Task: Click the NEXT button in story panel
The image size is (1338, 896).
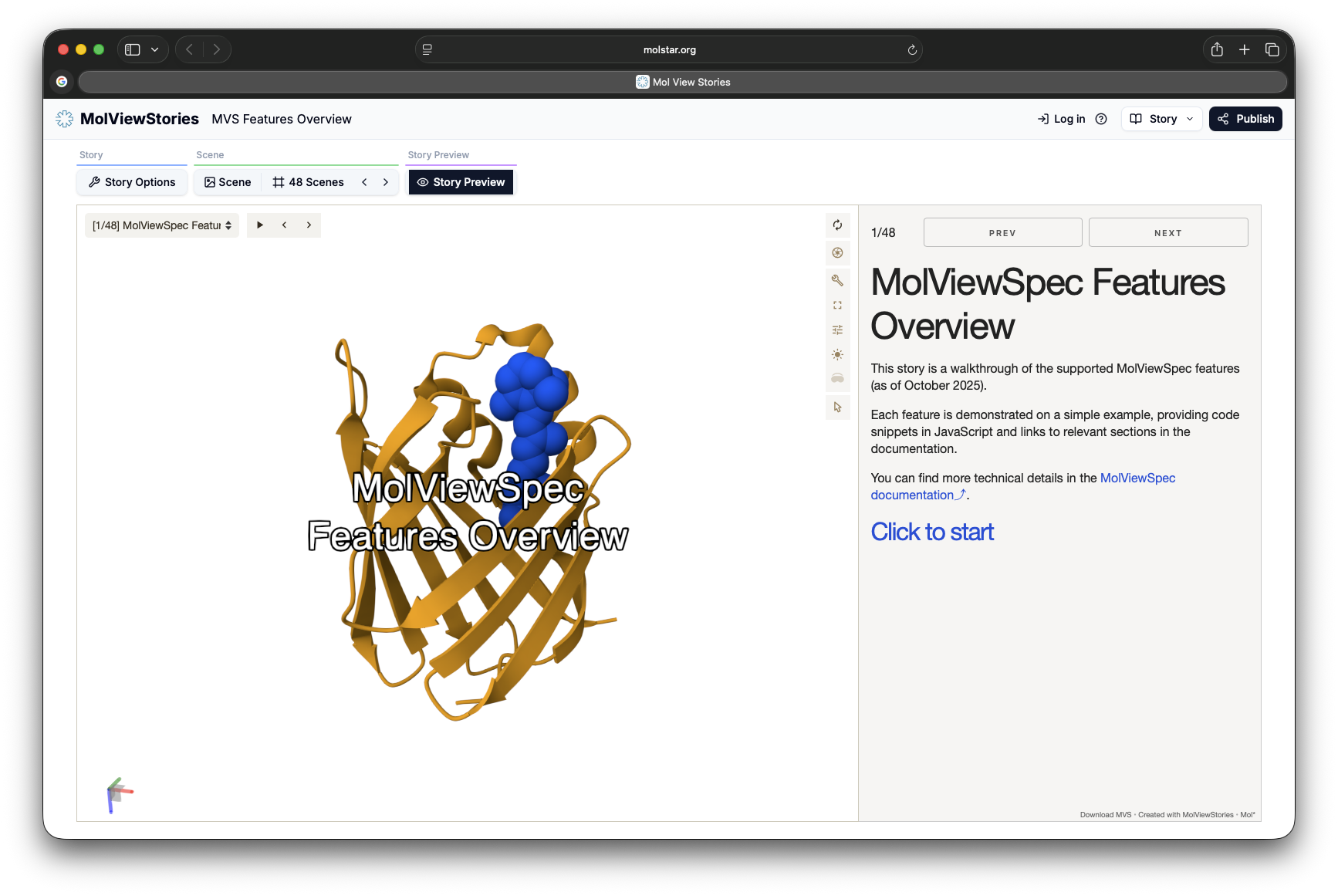Action: [1167, 233]
